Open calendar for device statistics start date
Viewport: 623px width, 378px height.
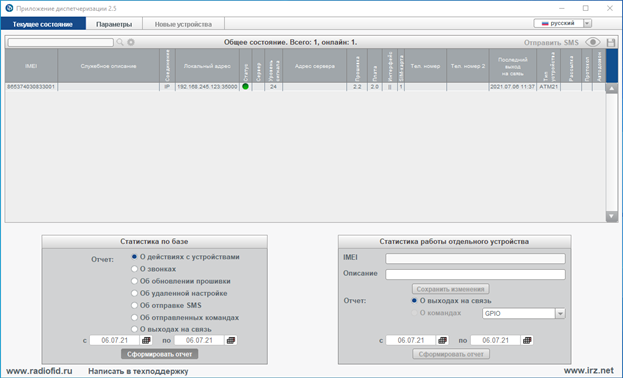442,340
